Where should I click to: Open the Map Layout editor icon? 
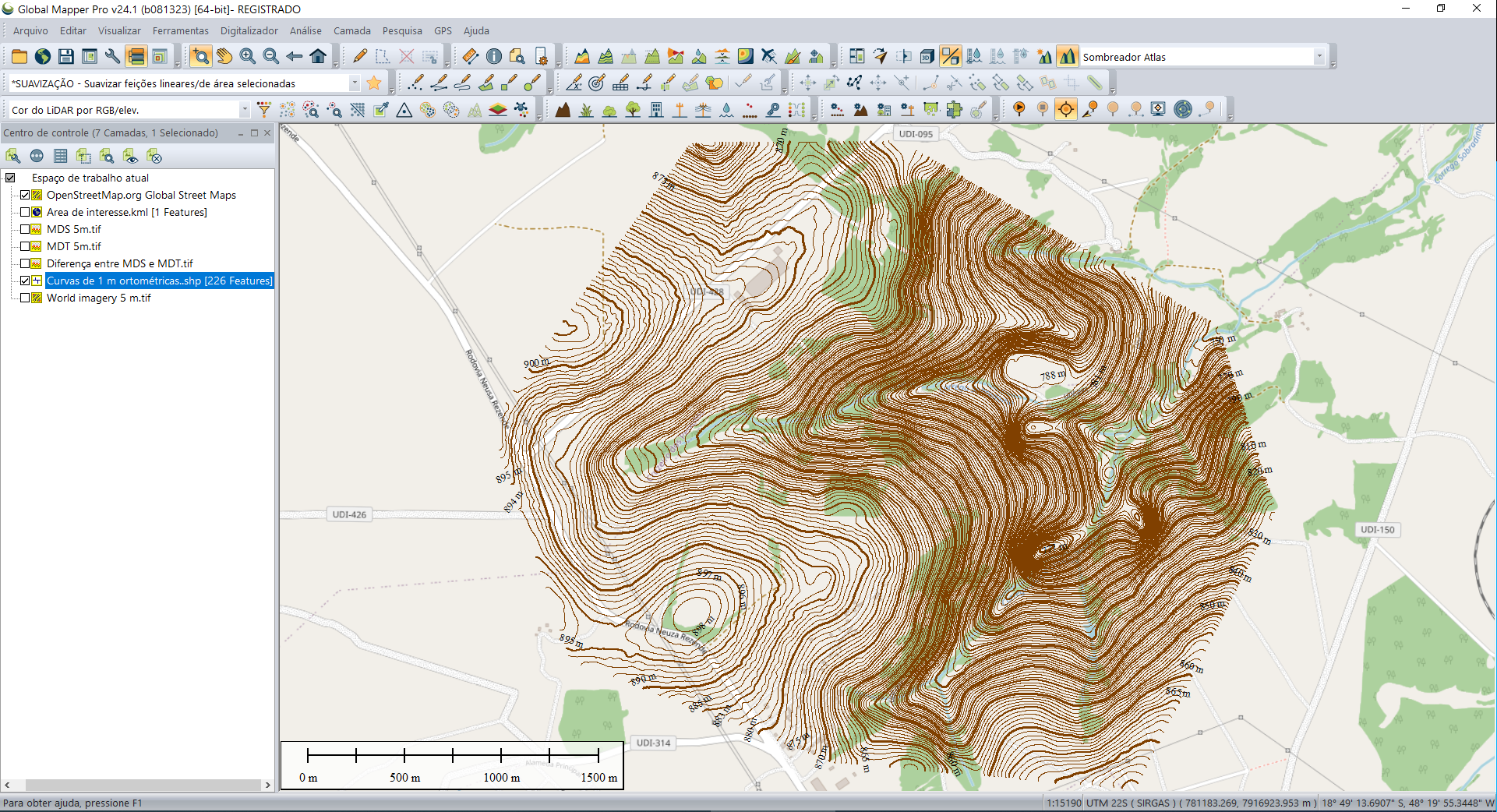tap(90, 56)
